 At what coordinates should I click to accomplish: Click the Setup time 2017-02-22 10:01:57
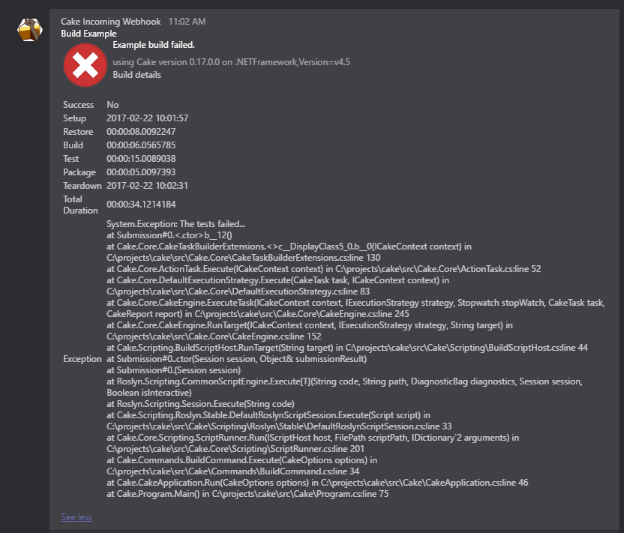[x=147, y=118]
